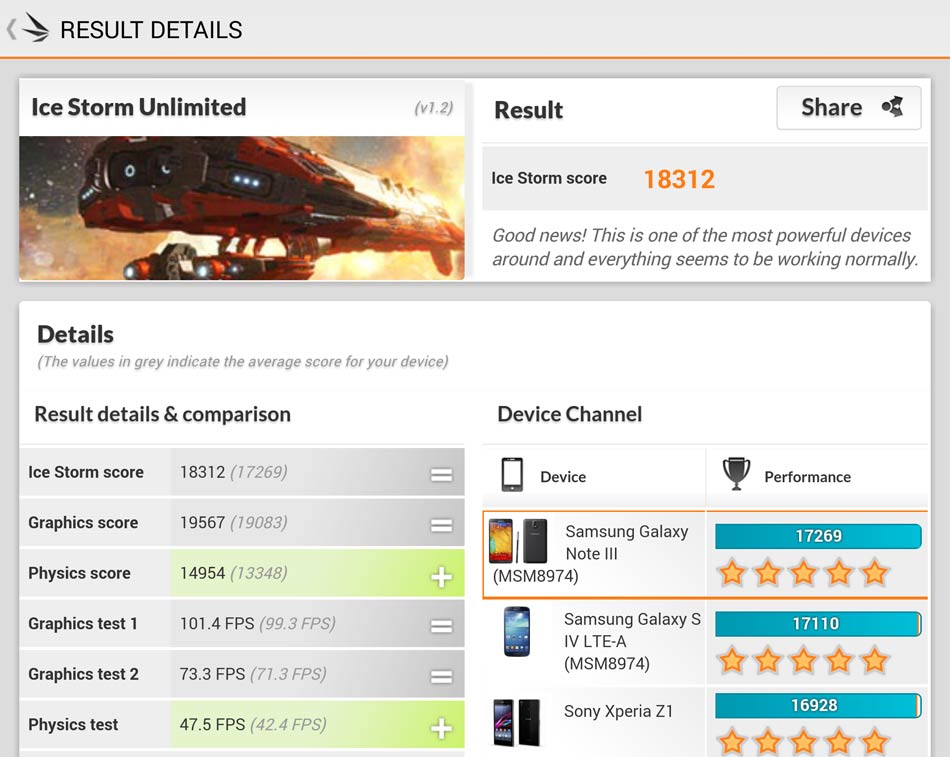Screen dimensions: 950x757
Task: Open Samsung Galaxy S IV LTE-A entry
Action: (595, 642)
